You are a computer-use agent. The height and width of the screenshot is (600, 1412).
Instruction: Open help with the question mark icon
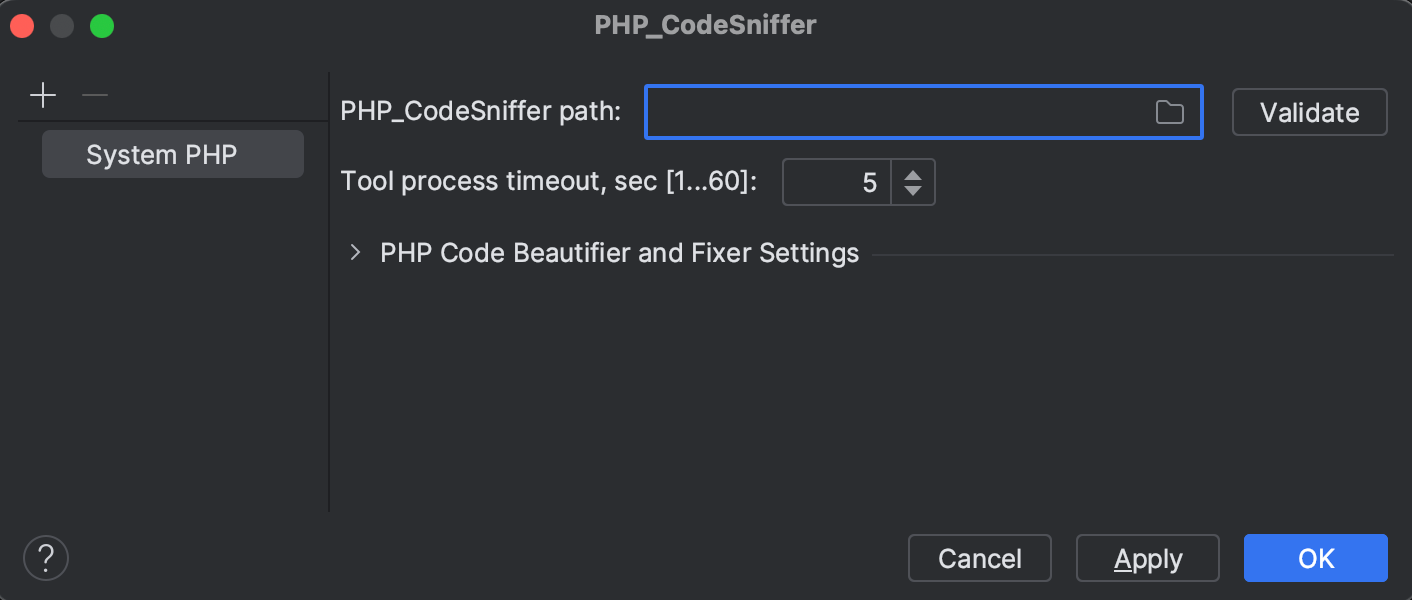point(46,558)
